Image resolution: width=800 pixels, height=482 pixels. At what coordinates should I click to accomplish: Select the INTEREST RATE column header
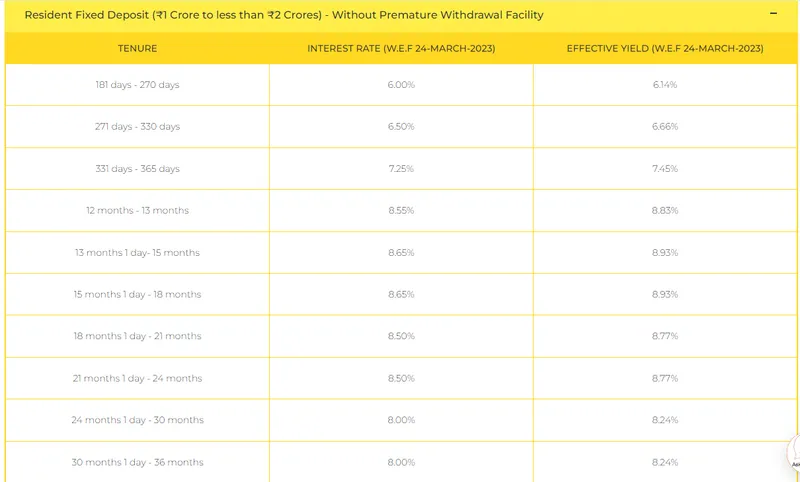(401, 48)
